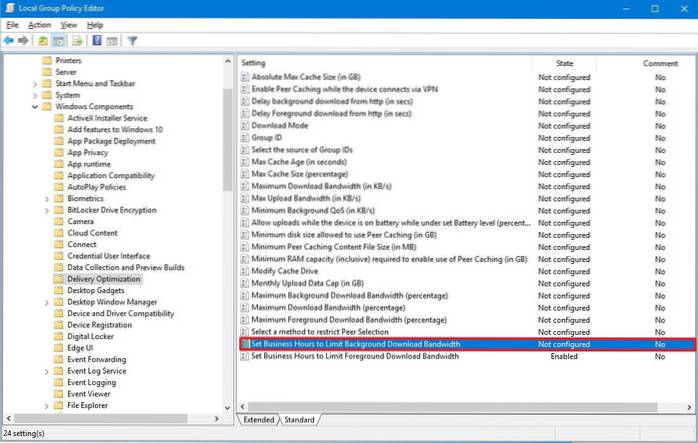
Task: Sort the list by the State column header
Action: point(563,62)
